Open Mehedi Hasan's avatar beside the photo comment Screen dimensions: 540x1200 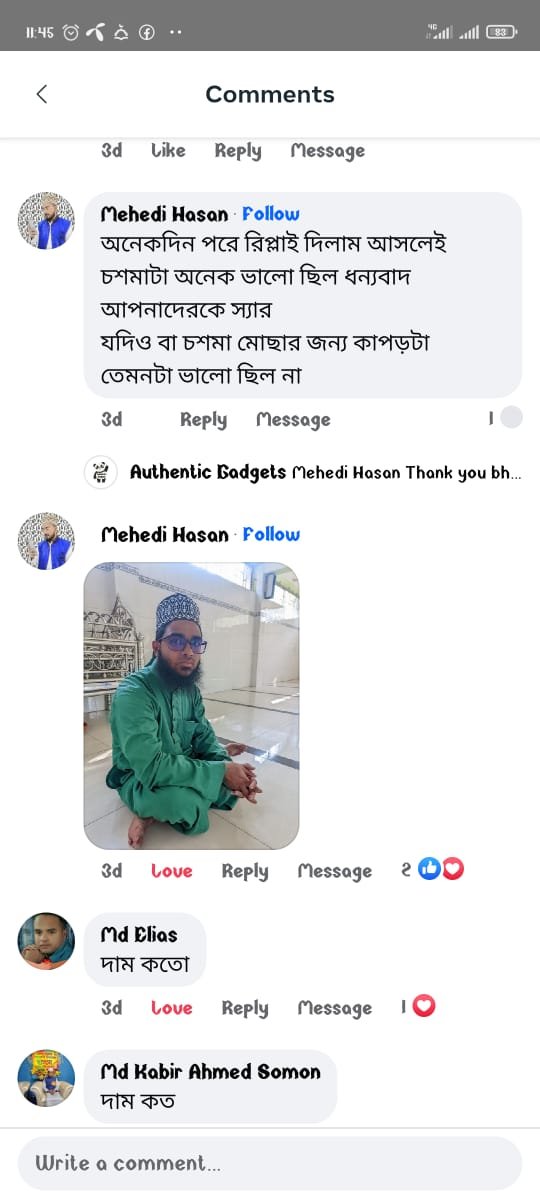[46, 542]
